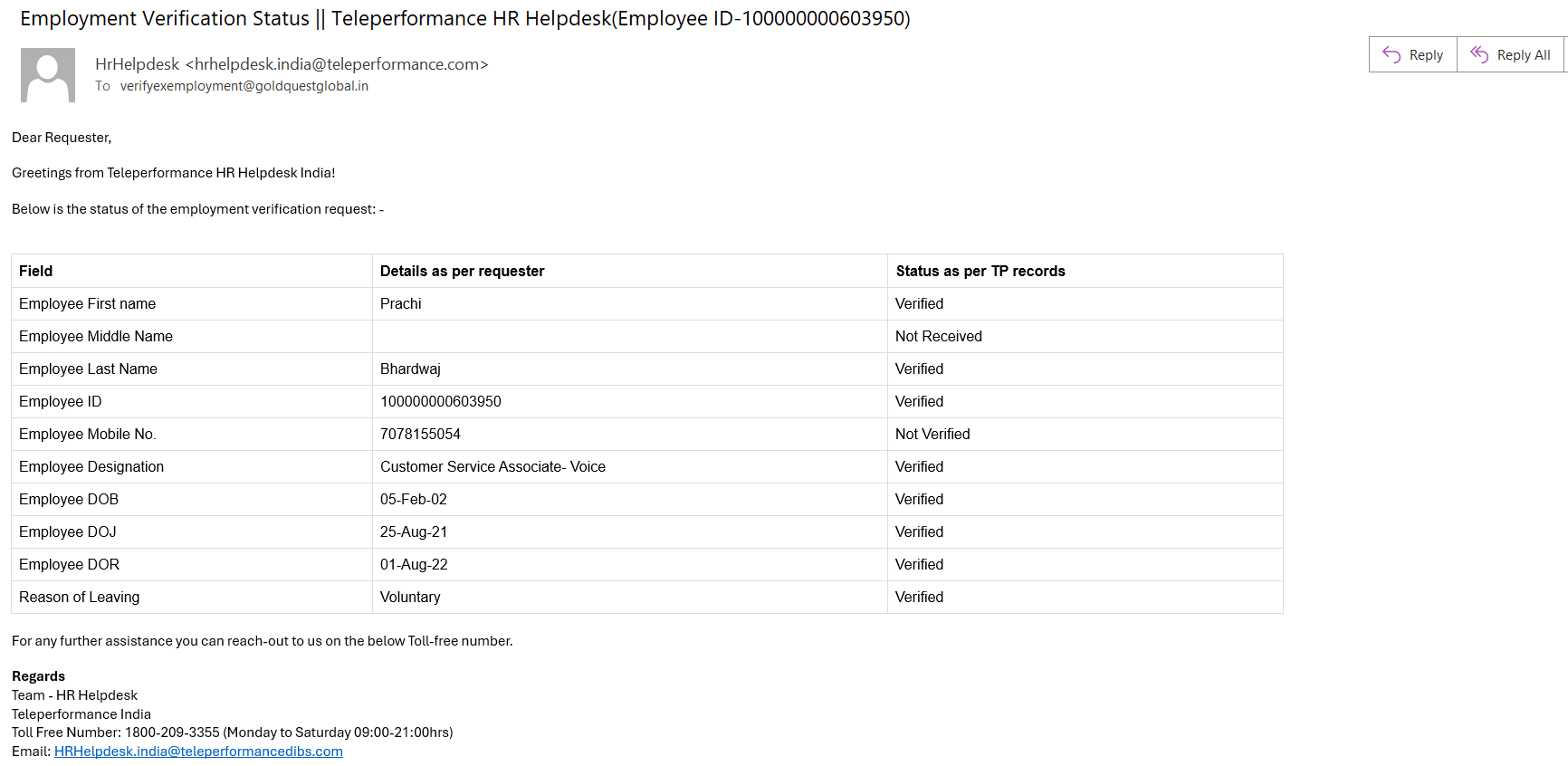
Task: Select the joining date 25-Aug-21
Action: (413, 532)
